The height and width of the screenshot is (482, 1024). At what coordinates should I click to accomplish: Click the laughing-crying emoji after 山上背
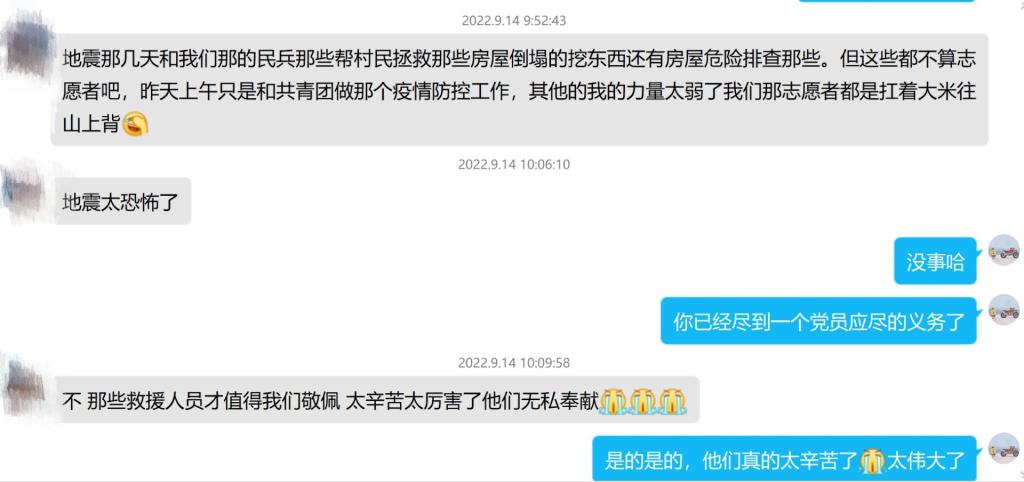pyautogui.click(x=135, y=123)
